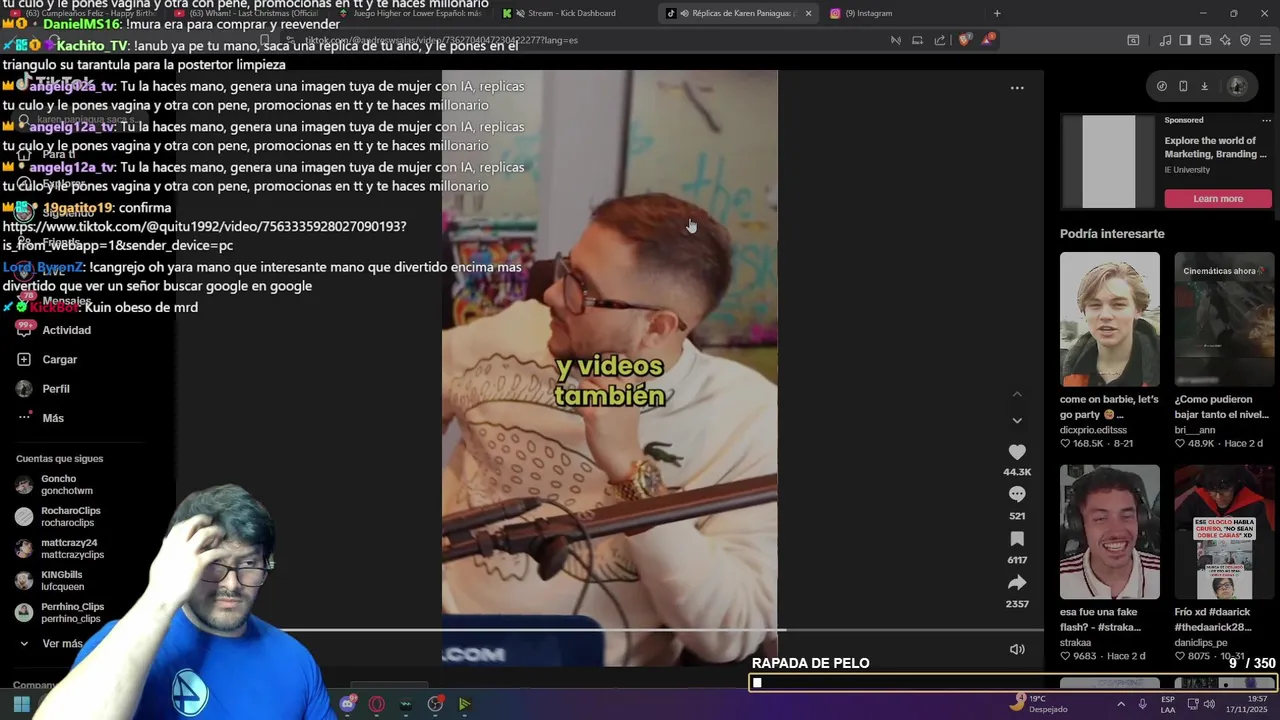Viewport: 1280px width, 720px height.
Task: Open the Cinemáticas ahora video thumbnail
Action: click(1224, 319)
